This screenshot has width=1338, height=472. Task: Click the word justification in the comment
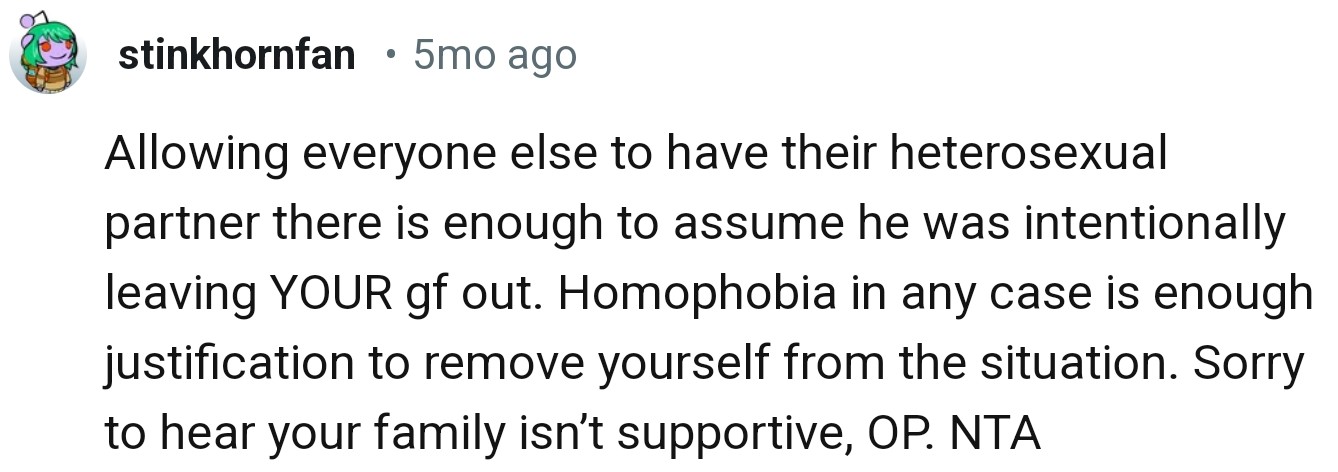(228, 366)
